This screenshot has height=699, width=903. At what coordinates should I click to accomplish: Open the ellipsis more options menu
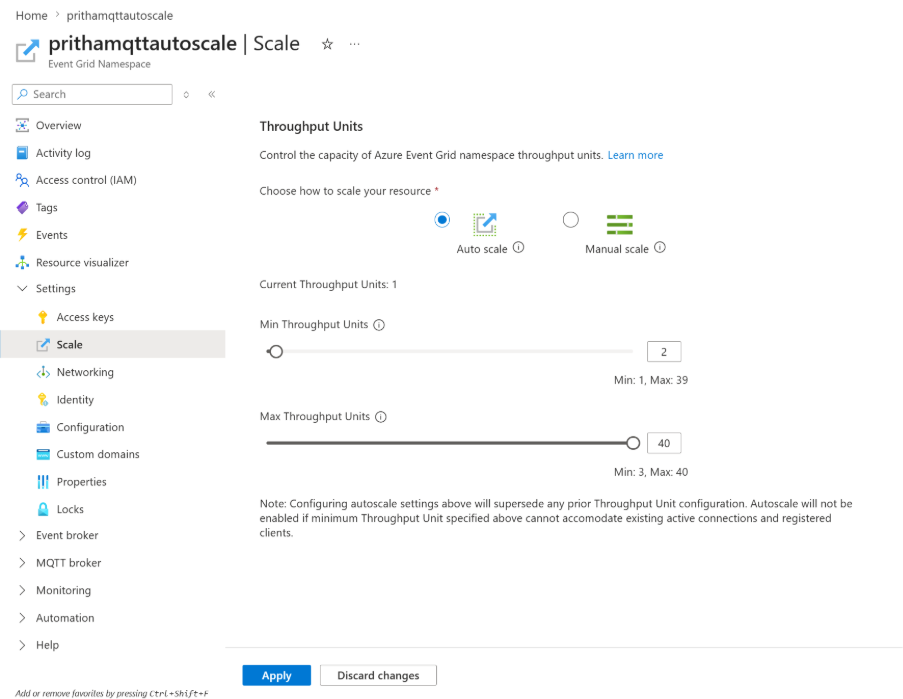click(354, 44)
